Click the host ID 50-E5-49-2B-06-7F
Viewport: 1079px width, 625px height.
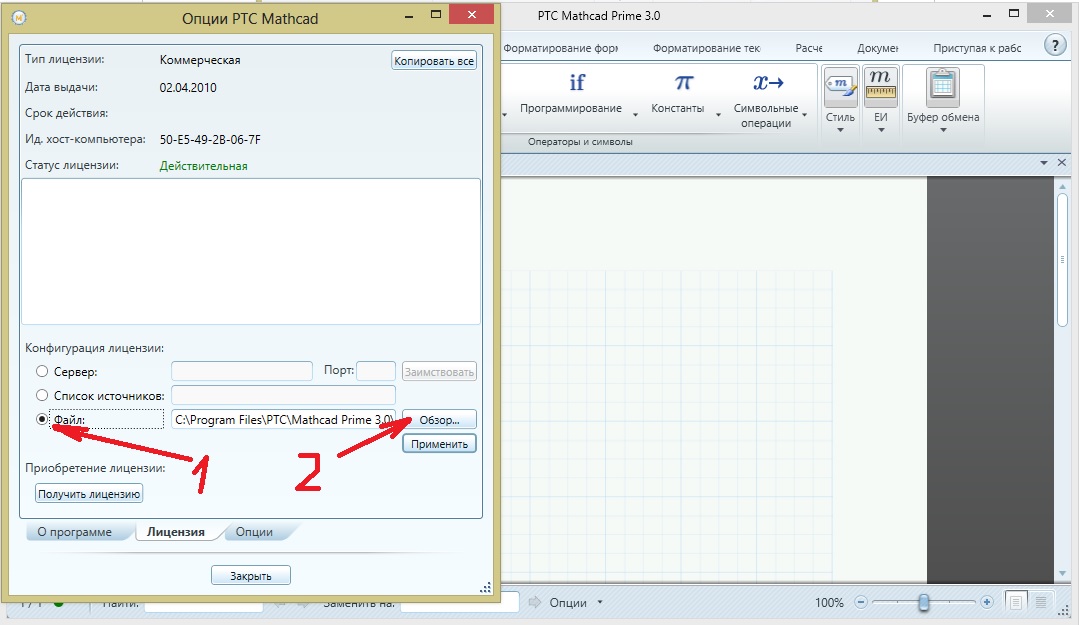(x=210, y=140)
